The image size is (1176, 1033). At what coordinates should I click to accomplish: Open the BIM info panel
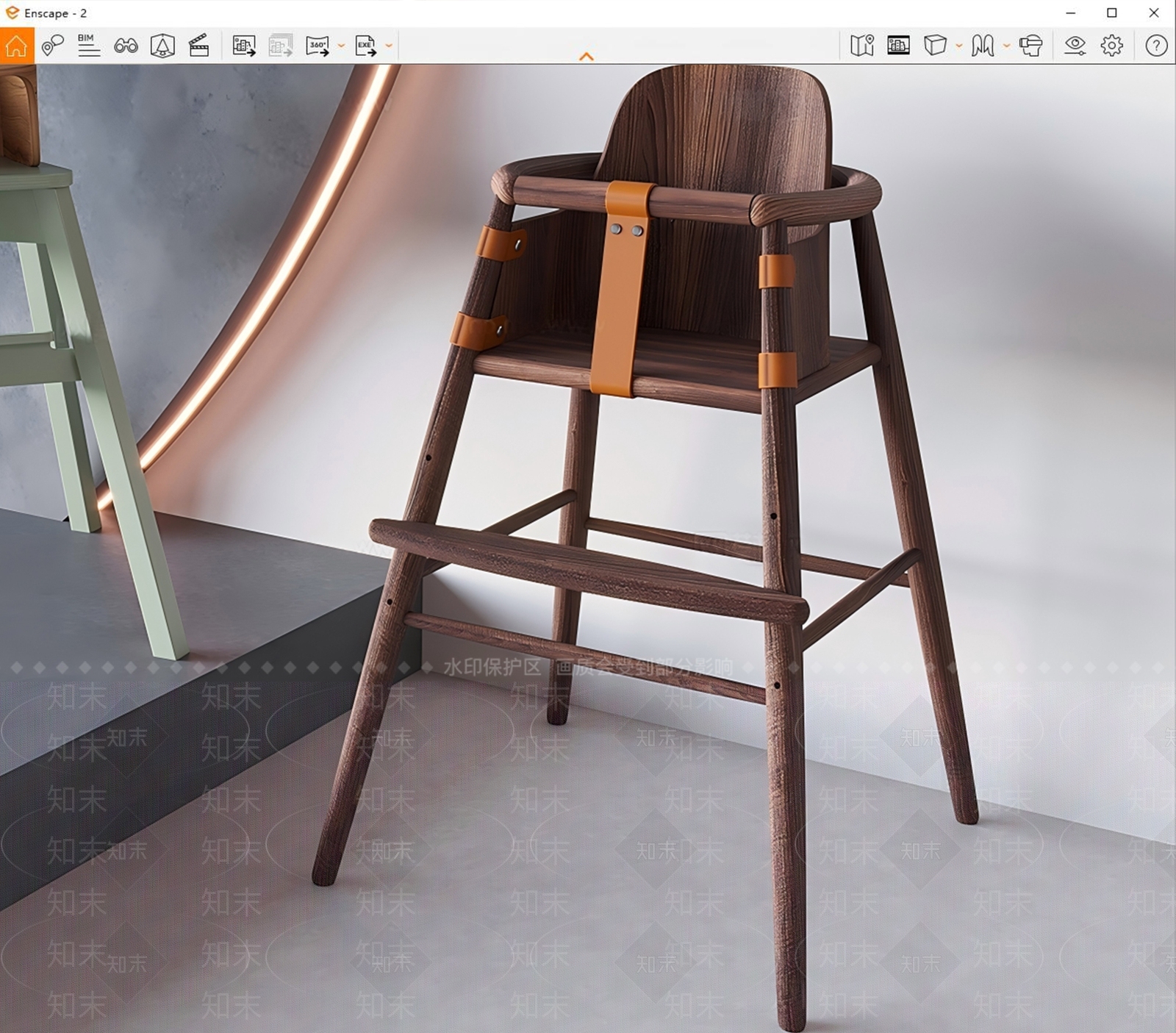click(89, 46)
